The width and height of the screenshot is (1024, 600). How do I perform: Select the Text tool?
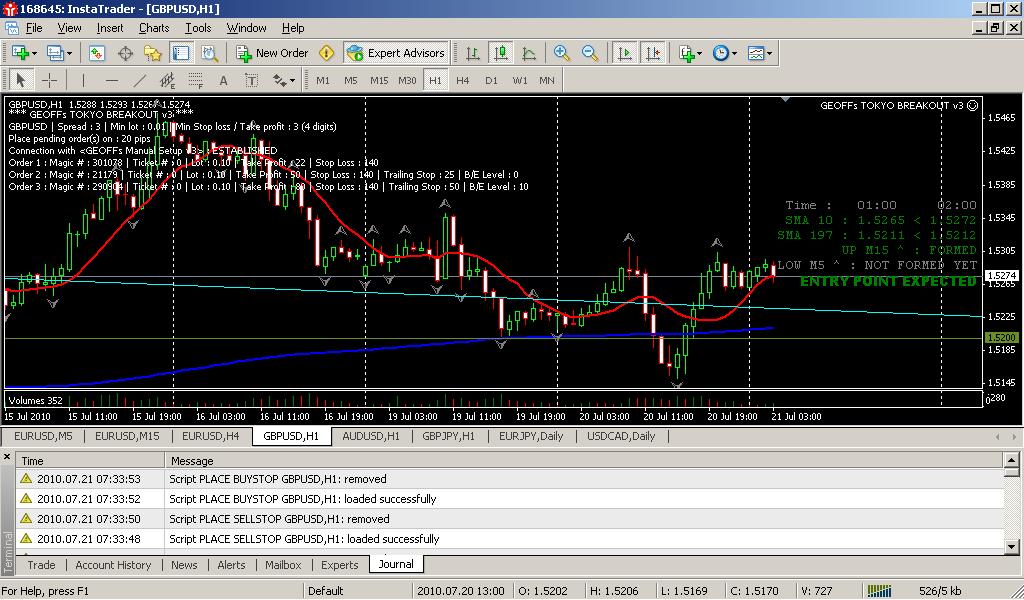click(x=223, y=80)
